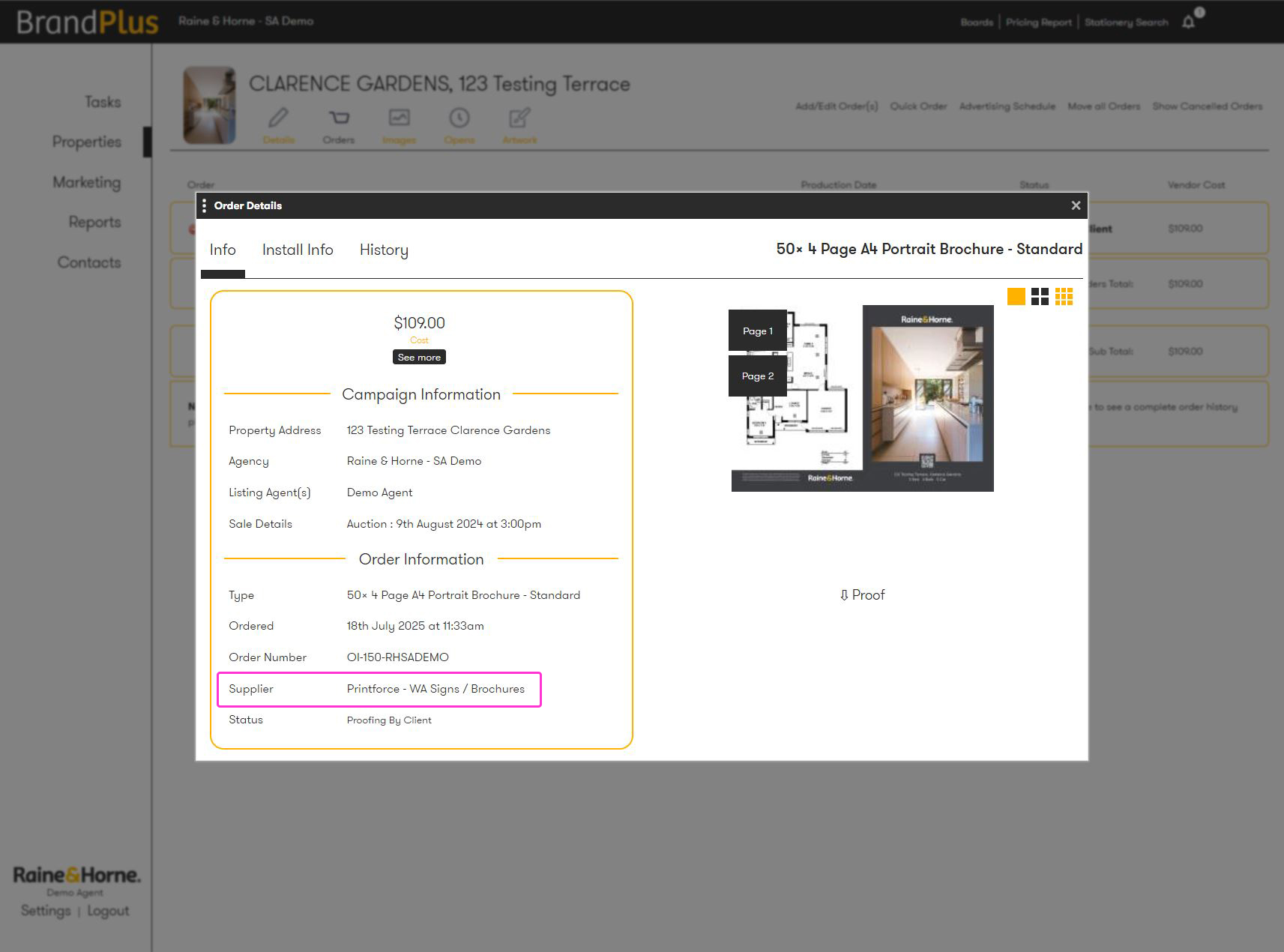Click agency Raine & Horne - SA Demo value
Viewport: 1284px width, 952px height.
coord(414,461)
